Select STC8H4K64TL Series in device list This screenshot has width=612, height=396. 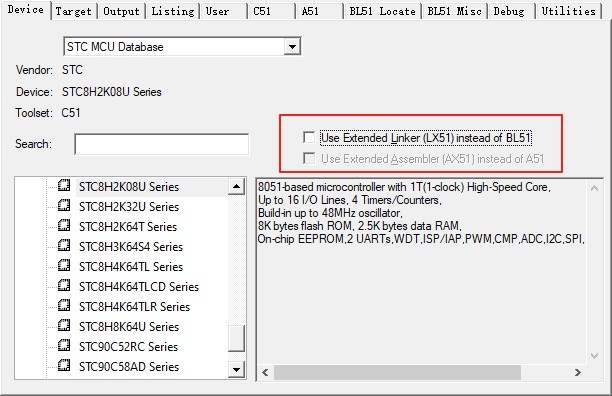click(x=131, y=267)
